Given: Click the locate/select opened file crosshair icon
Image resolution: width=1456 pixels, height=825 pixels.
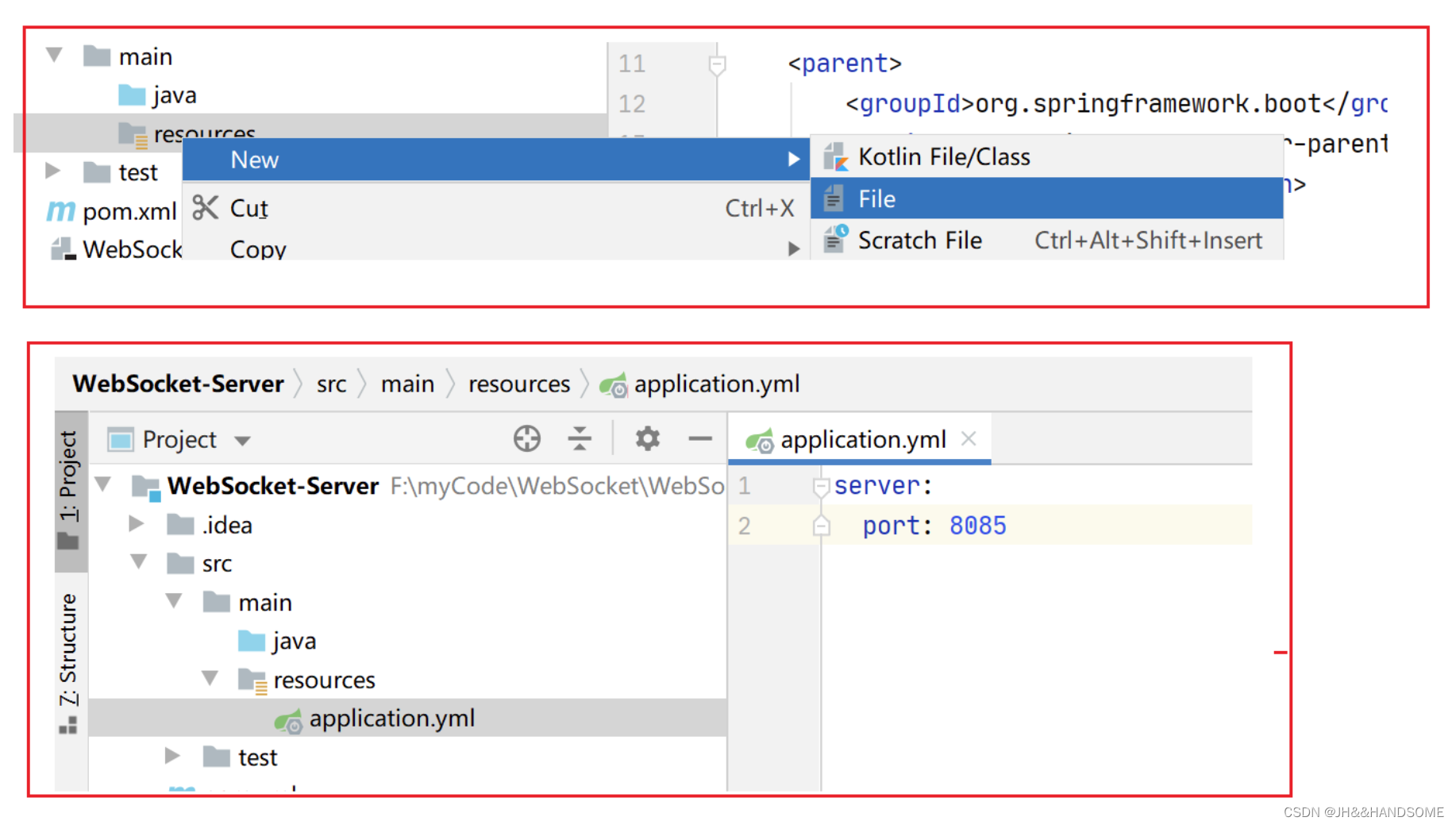Looking at the screenshot, I should click(x=526, y=438).
